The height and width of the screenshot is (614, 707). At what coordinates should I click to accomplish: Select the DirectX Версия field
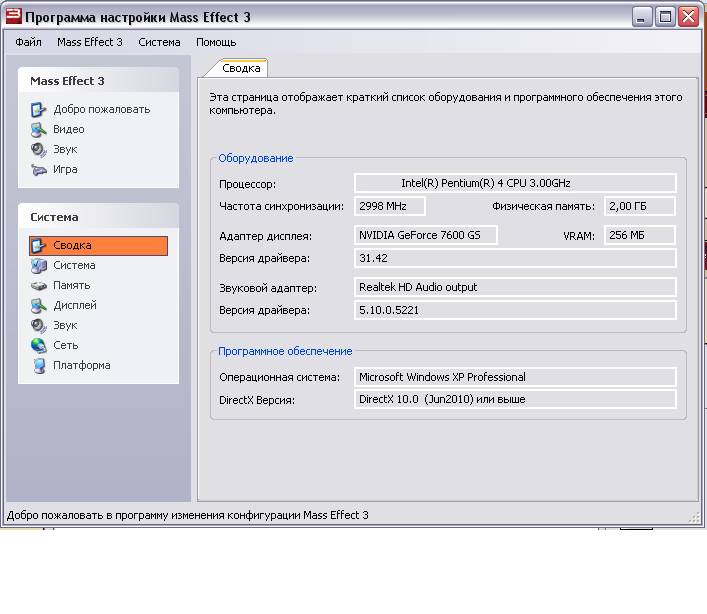tap(515, 399)
